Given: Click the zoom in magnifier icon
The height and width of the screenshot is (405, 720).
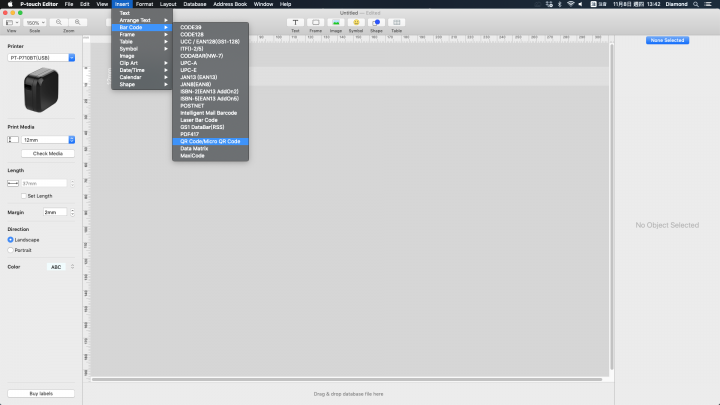Looking at the screenshot, I should pos(78,22).
